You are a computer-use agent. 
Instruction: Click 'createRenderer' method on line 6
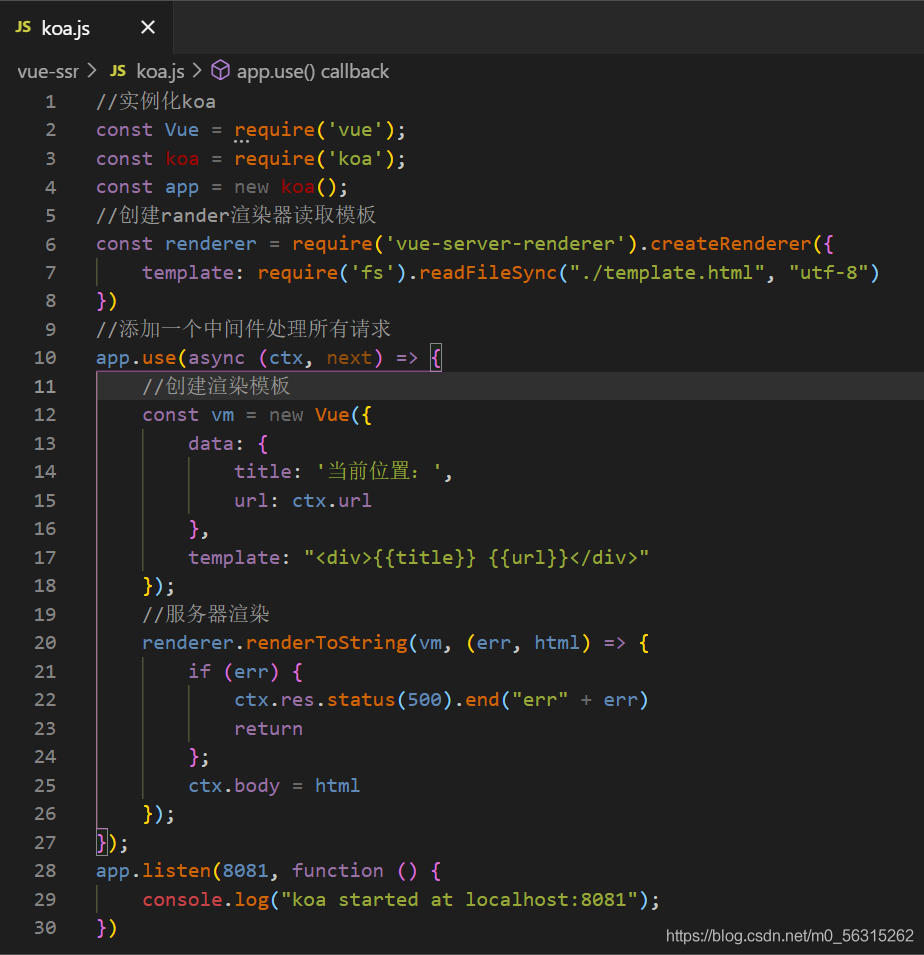pos(731,244)
